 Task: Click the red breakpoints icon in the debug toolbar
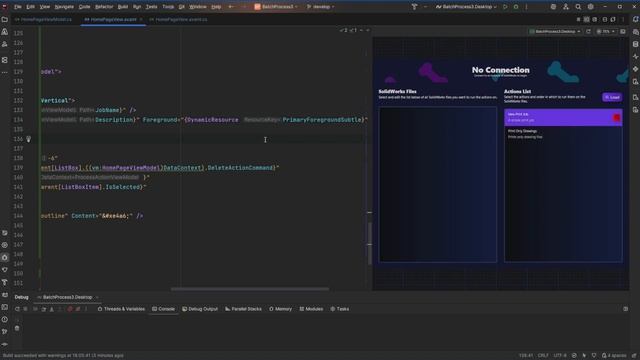click(x=70, y=309)
